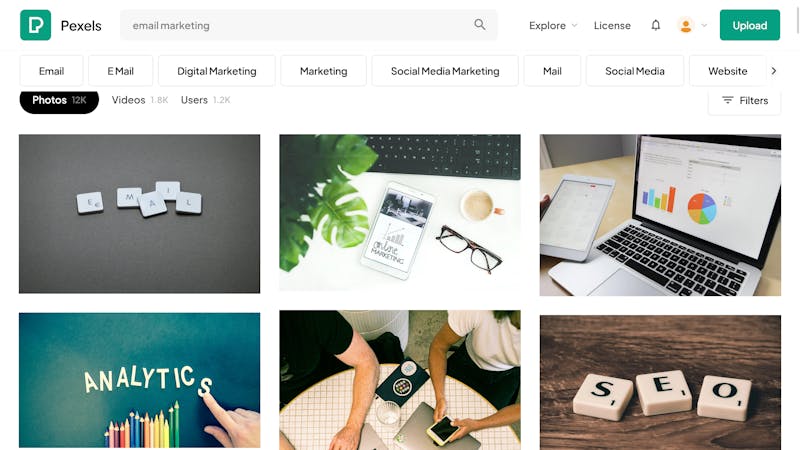Open the ANALYTICS colored pencils photo
Viewport: 800px width, 450px height.
point(139,380)
